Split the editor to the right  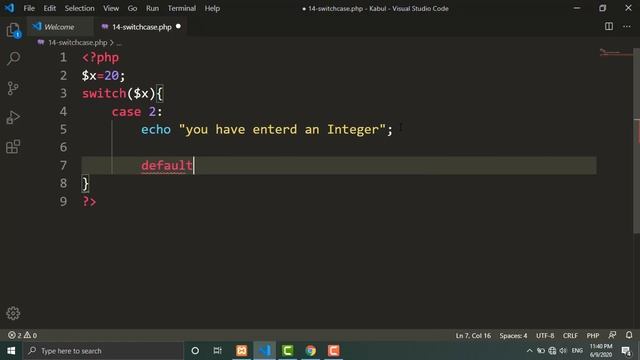click(609, 27)
